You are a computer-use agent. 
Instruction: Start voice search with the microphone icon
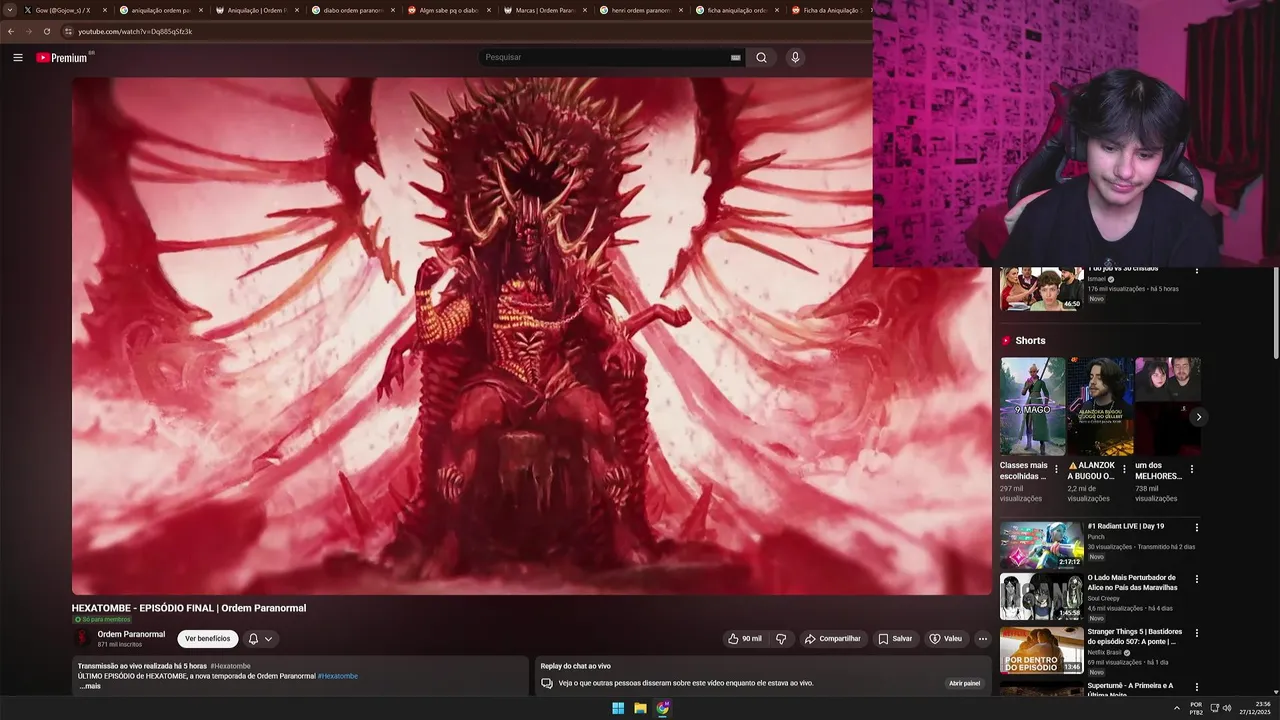point(795,57)
